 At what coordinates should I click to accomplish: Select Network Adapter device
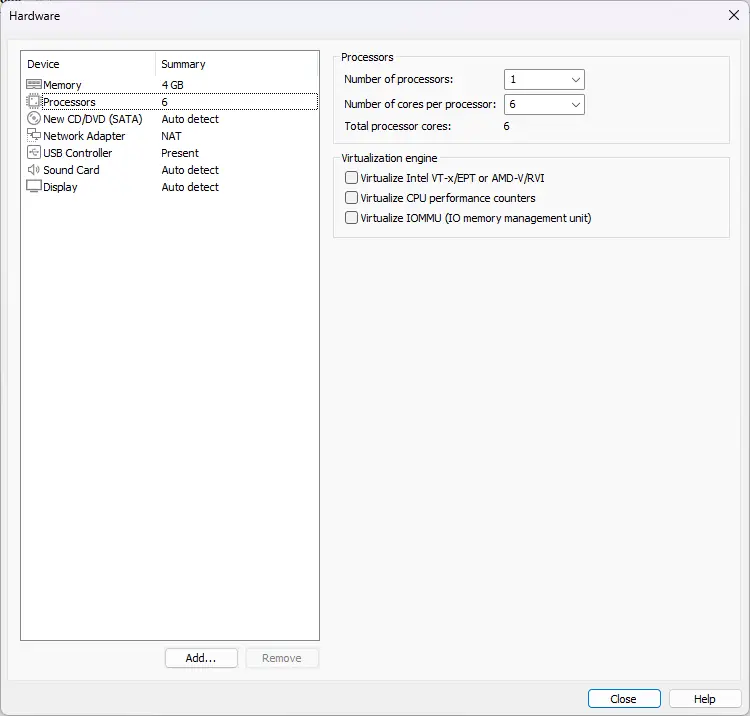click(x=84, y=136)
